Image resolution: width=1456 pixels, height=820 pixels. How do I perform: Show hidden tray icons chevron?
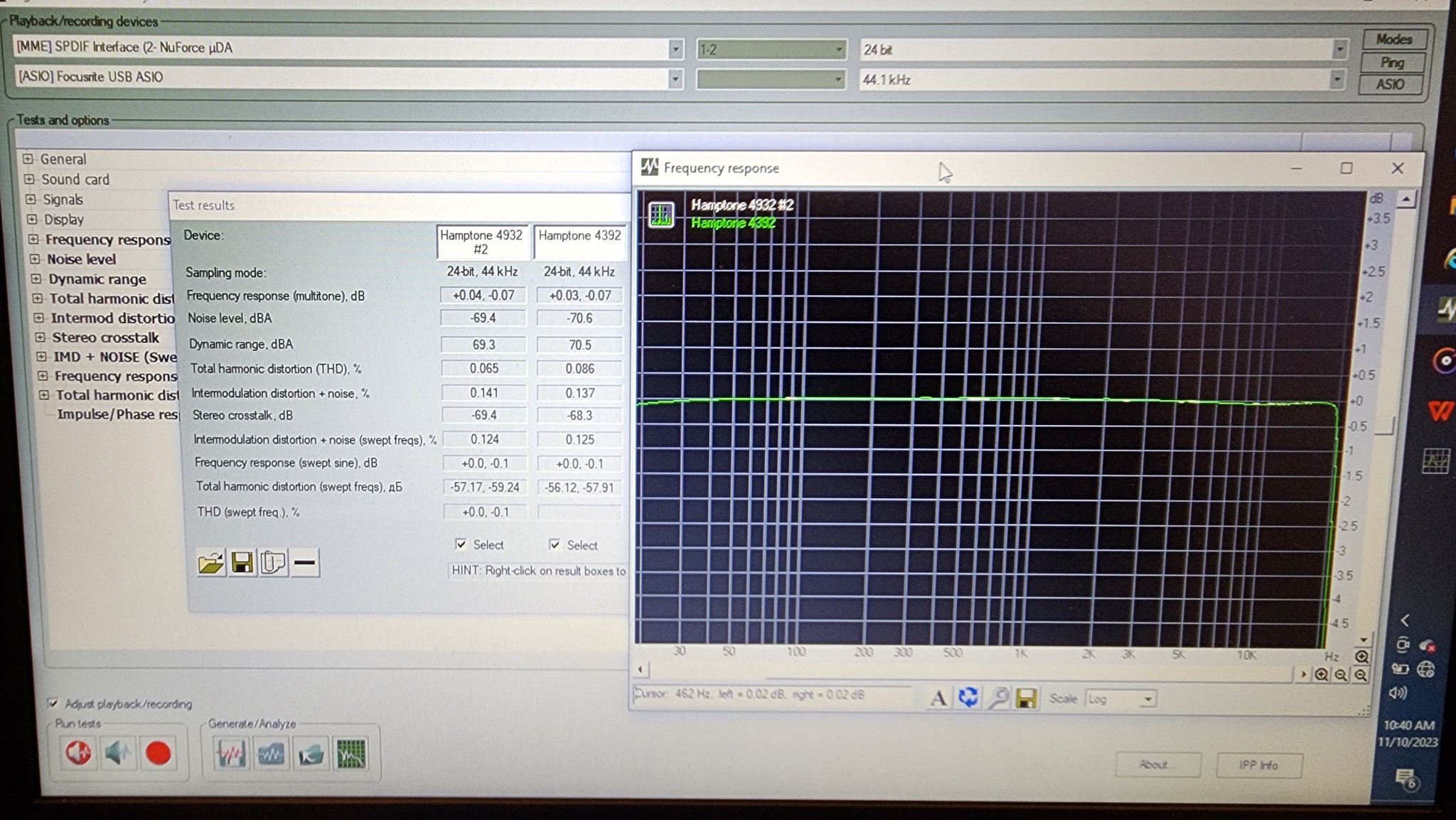coord(1404,620)
